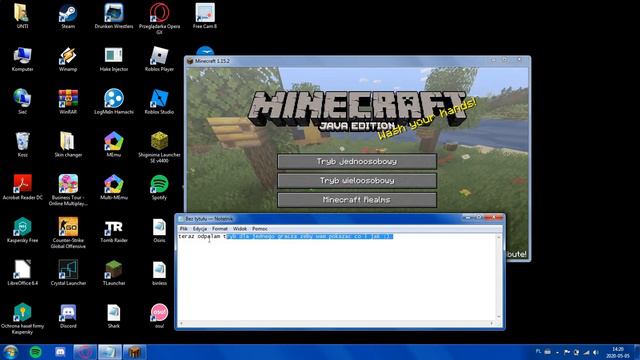Open Acrobat Reader DC desktop shortcut

(22, 187)
